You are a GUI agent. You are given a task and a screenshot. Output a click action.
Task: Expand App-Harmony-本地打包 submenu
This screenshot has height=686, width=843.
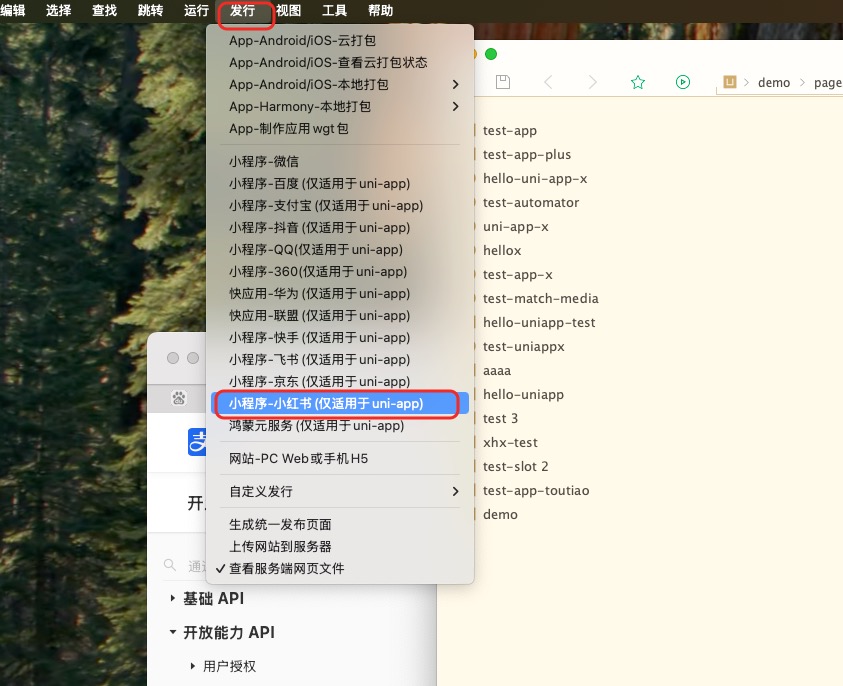coord(340,106)
